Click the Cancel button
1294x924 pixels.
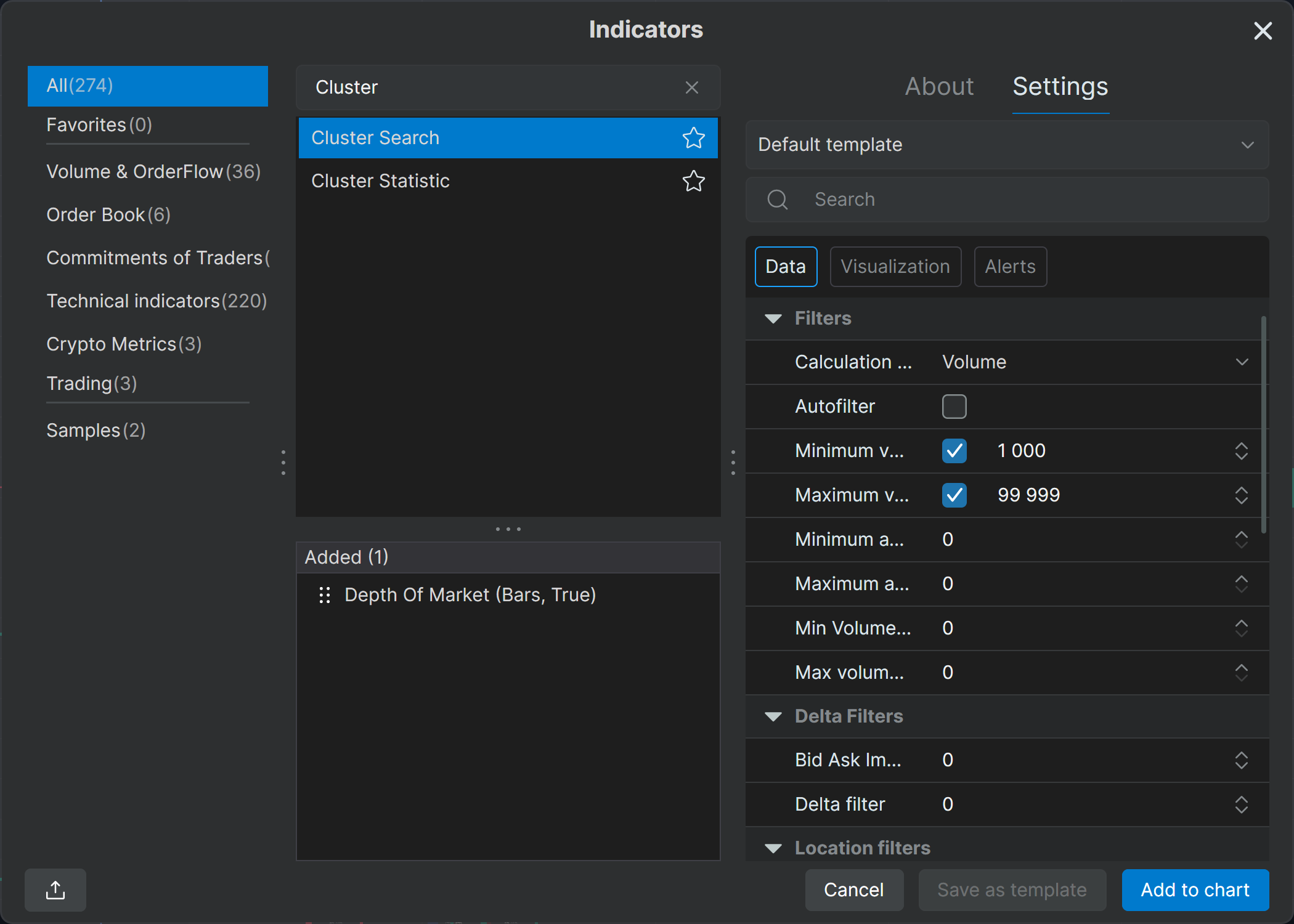pyautogui.click(x=854, y=890)
